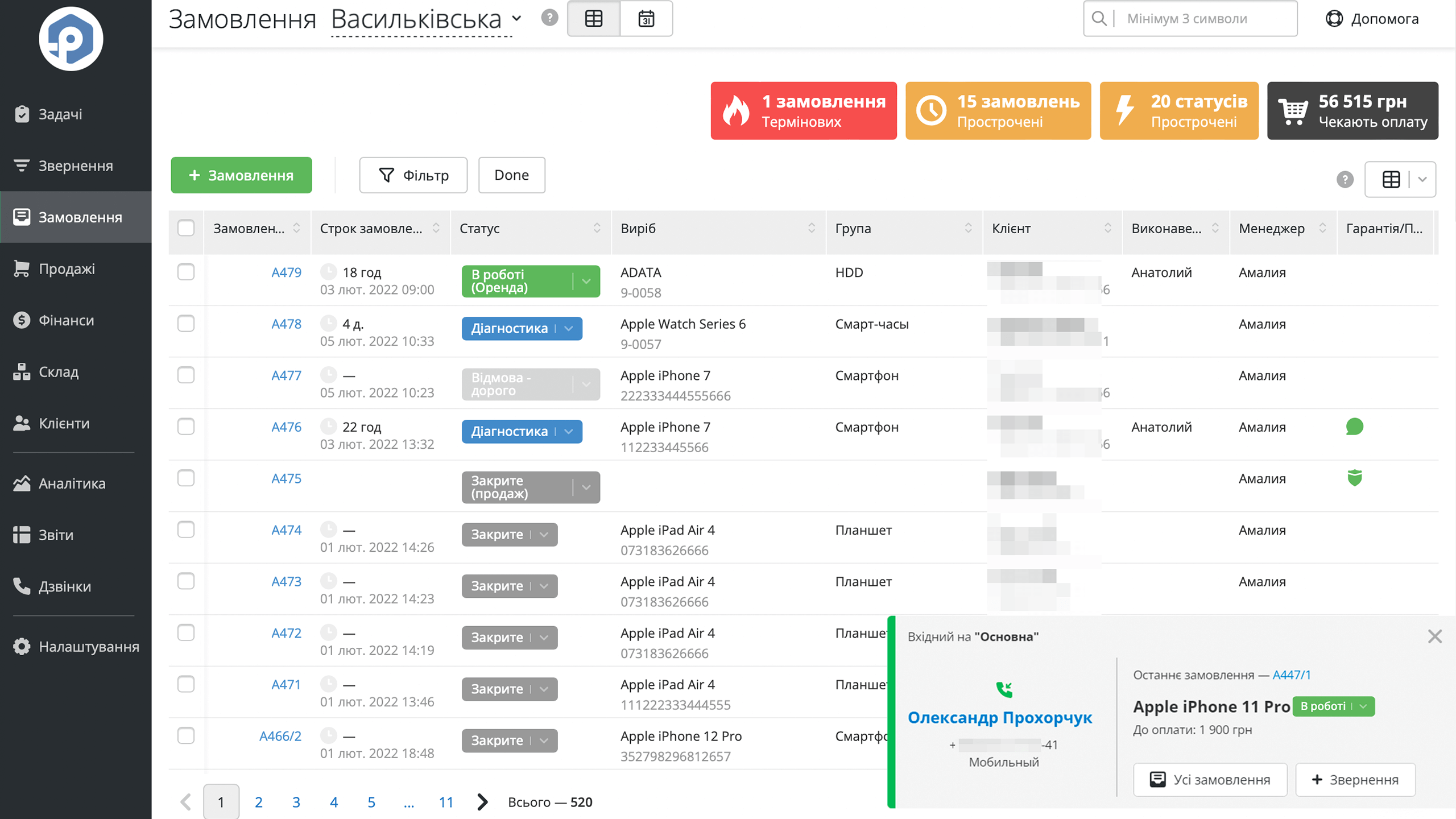Viewport: 1456px width, 819px height.
Task: Open client Олександр Прохорчук
Action: pos(1000,718)
